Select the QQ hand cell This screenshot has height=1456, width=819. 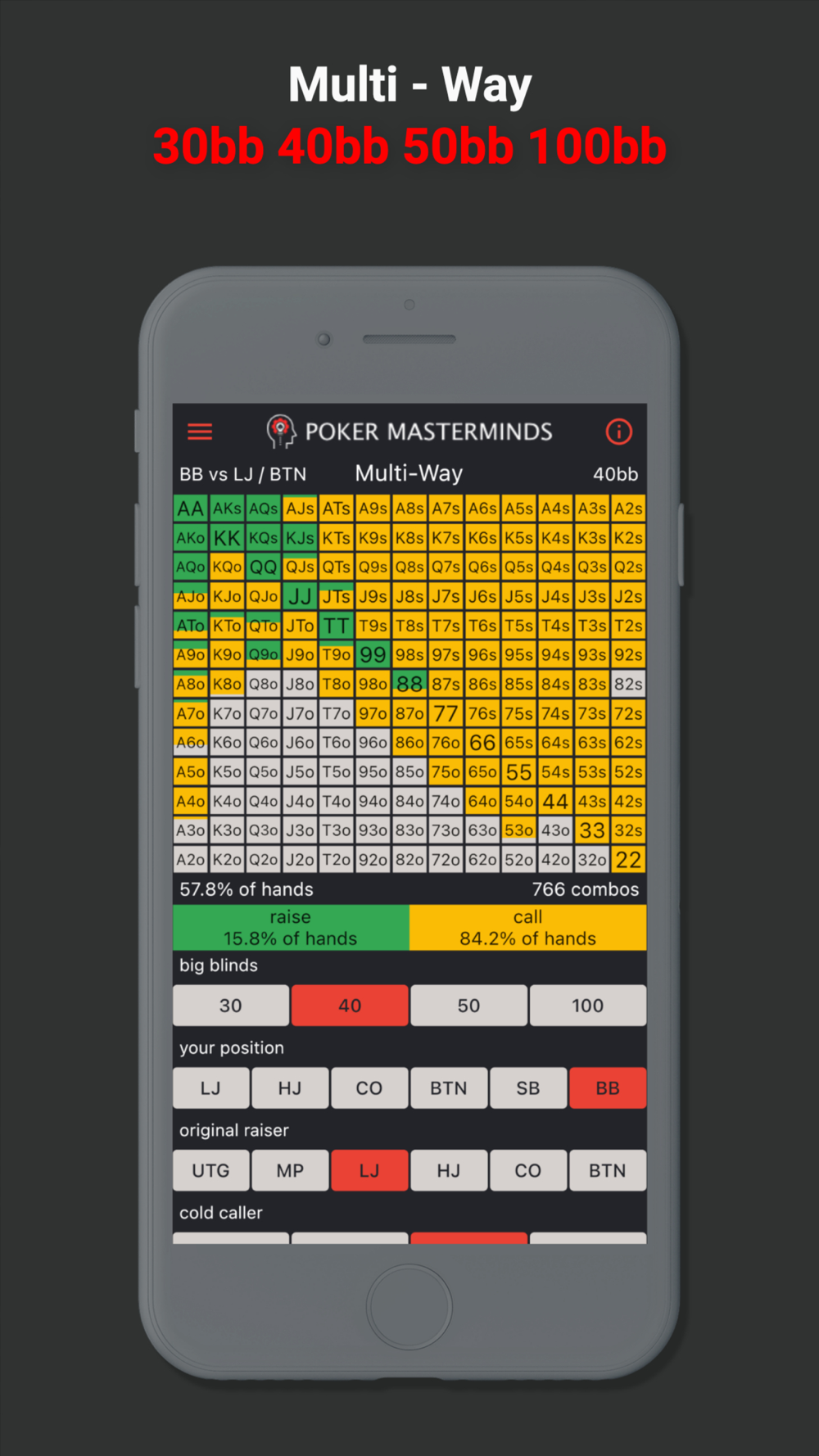264,567
